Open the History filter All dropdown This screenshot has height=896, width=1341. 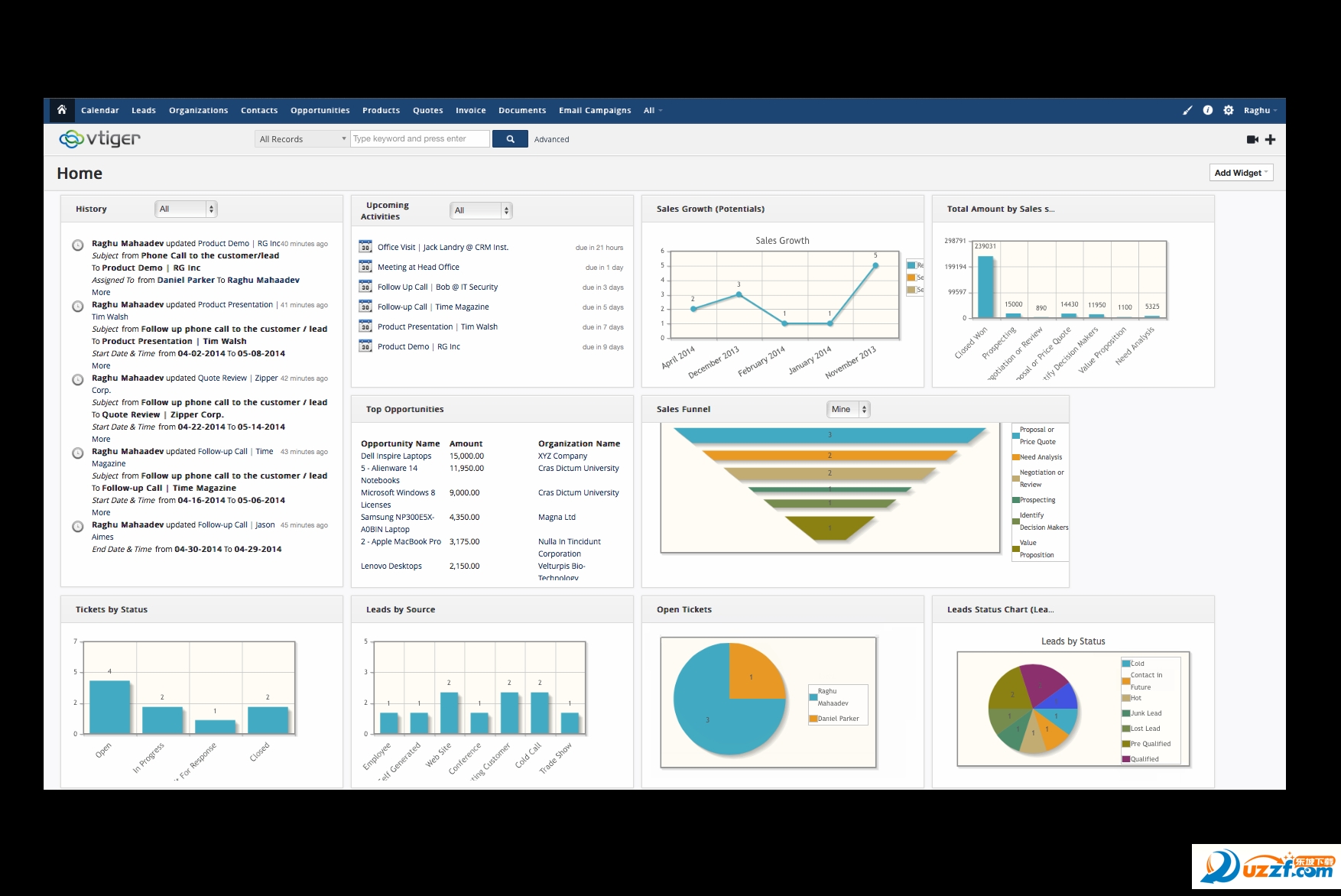tap(187, 209)
